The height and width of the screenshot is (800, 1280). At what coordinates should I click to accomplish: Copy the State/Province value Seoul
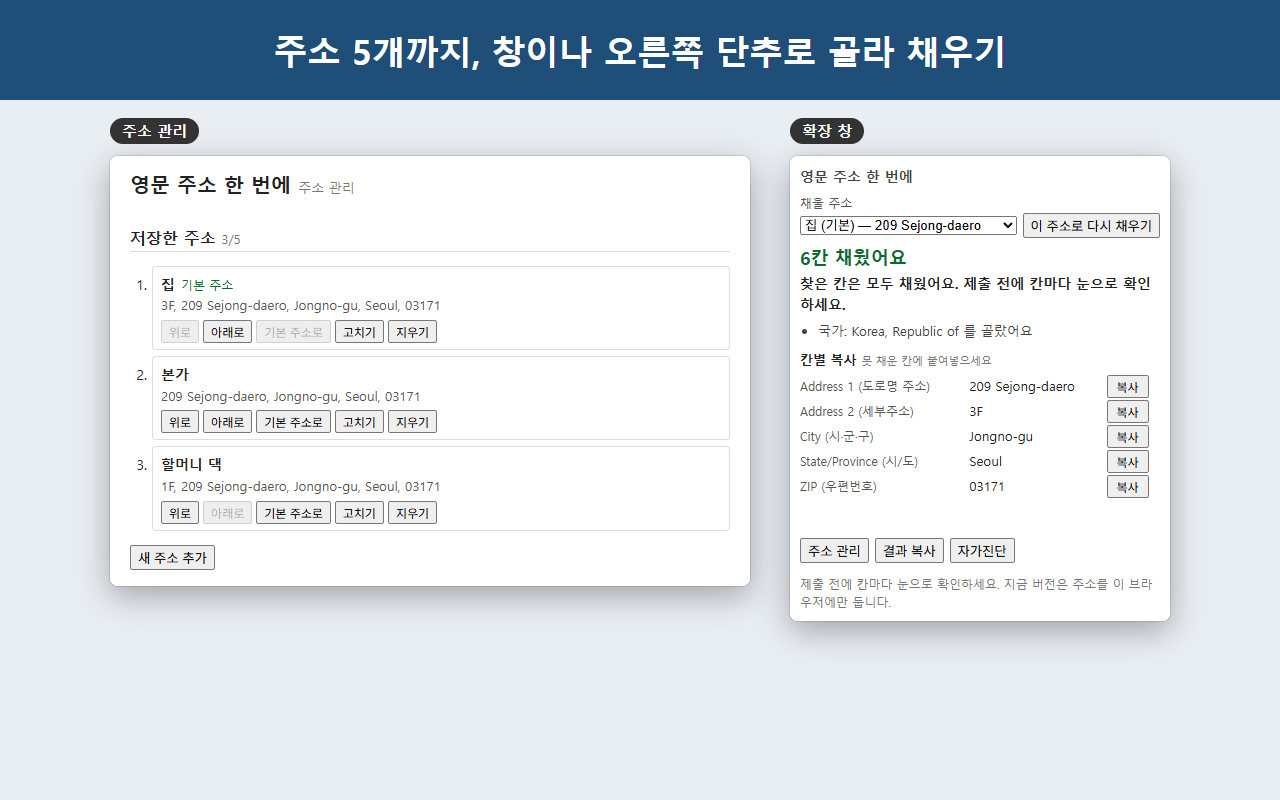point(1127,462)
